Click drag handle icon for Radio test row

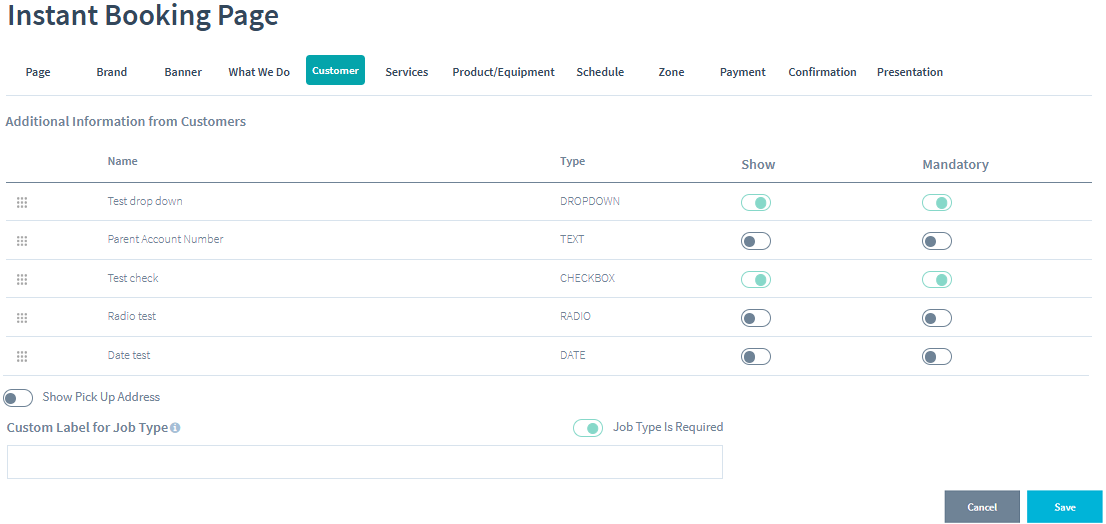(x=22, y=318)
